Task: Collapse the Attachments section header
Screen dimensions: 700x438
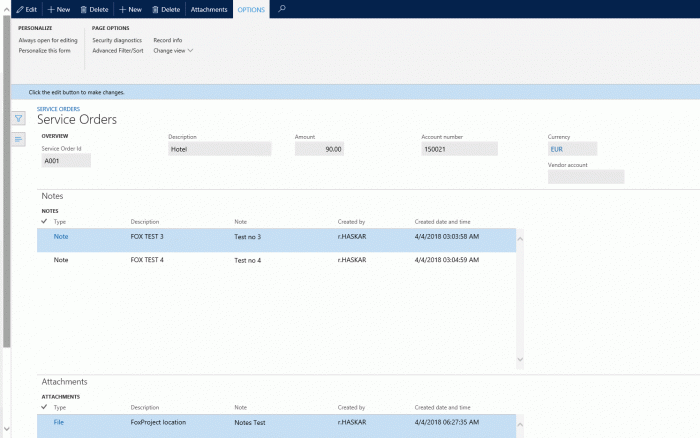Action: click(x=64, y=382)
